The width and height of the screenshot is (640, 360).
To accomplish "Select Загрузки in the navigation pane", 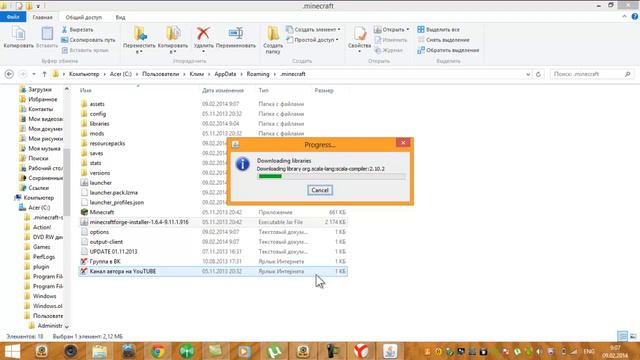I will pyautogui.click(x=40, y=89).
